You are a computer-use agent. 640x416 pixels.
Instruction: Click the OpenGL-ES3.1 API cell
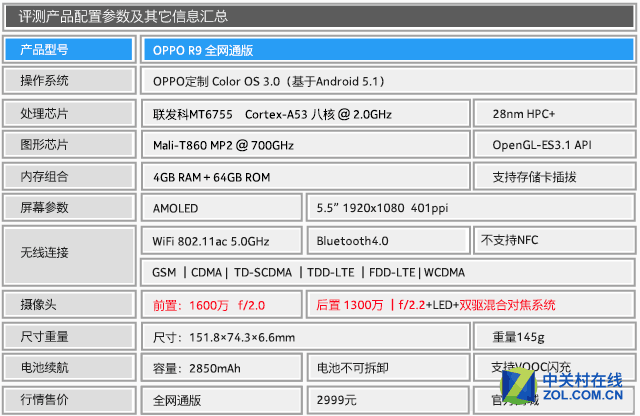[x=552, y=145]
